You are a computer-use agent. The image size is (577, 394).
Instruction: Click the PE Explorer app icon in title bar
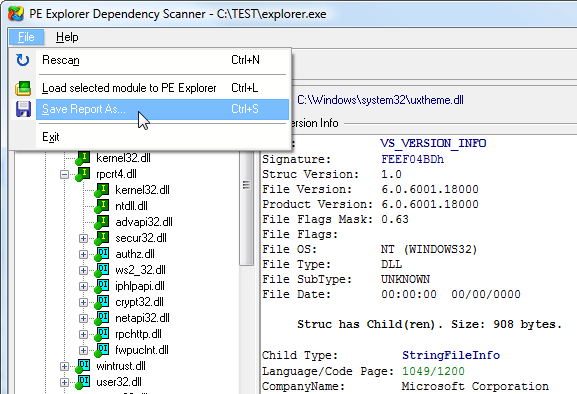(x=16, y=14)
